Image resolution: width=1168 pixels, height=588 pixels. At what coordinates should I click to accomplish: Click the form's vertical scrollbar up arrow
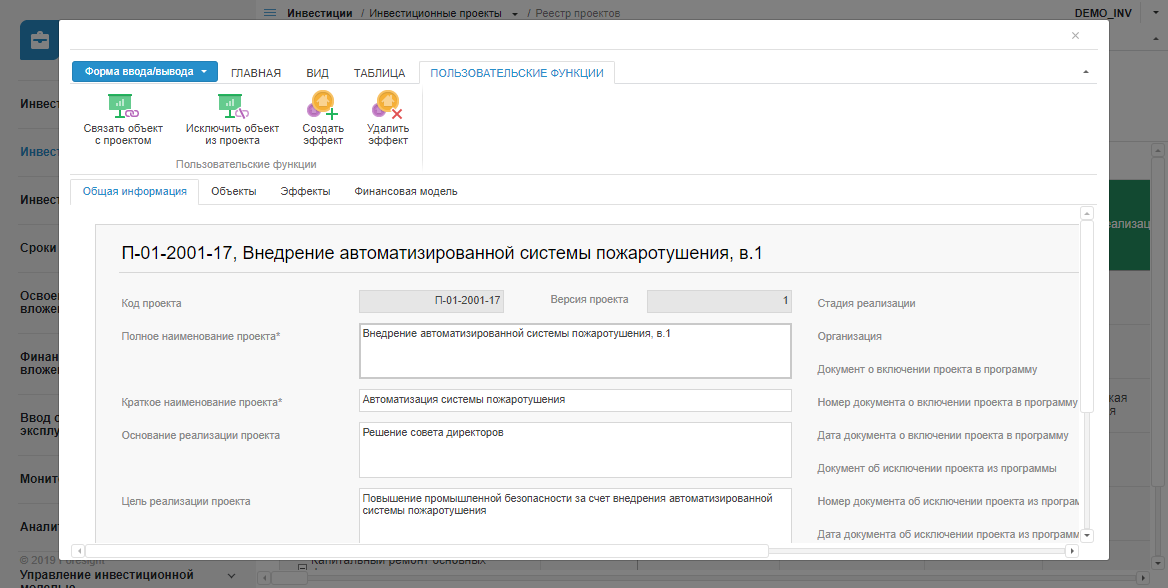(x=1087, y=213)
